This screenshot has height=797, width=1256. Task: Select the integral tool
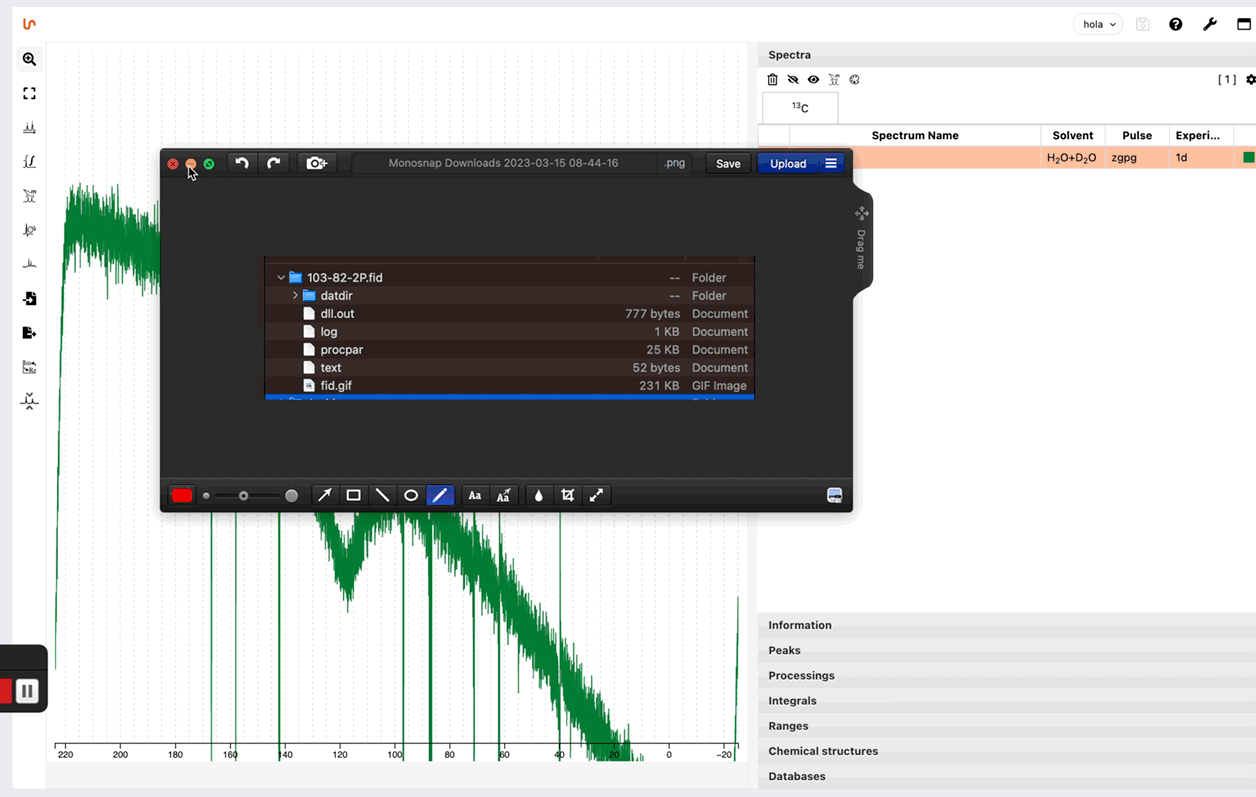pos(29,162)
